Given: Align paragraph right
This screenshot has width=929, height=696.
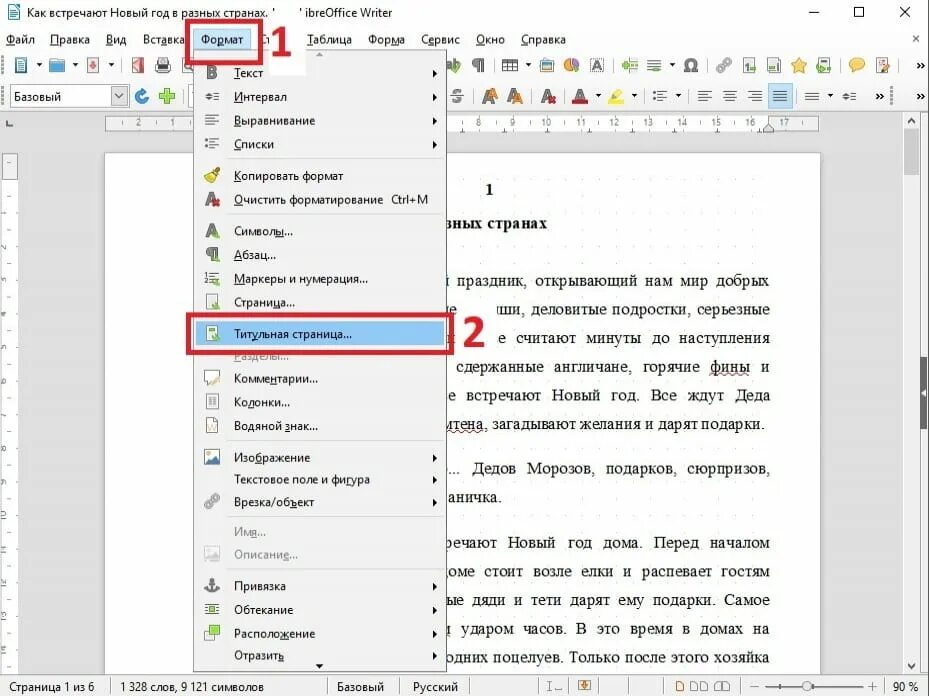Looking at the screenshot, I should (755, 96).
